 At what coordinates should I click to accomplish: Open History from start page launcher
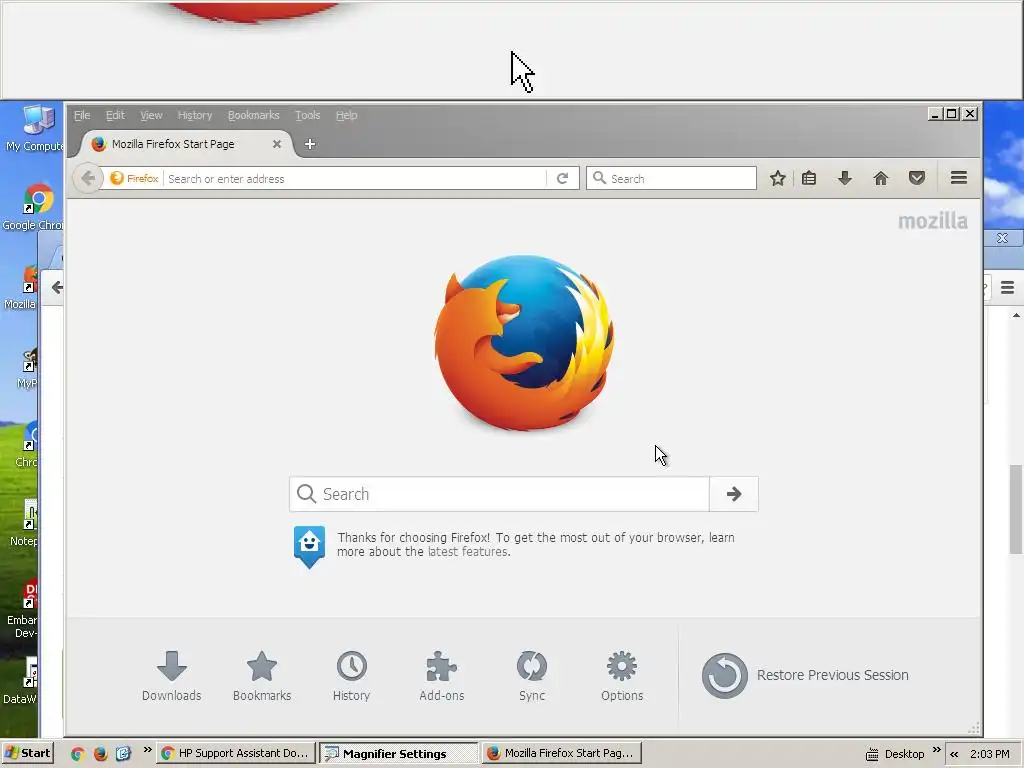click(351, 676)
